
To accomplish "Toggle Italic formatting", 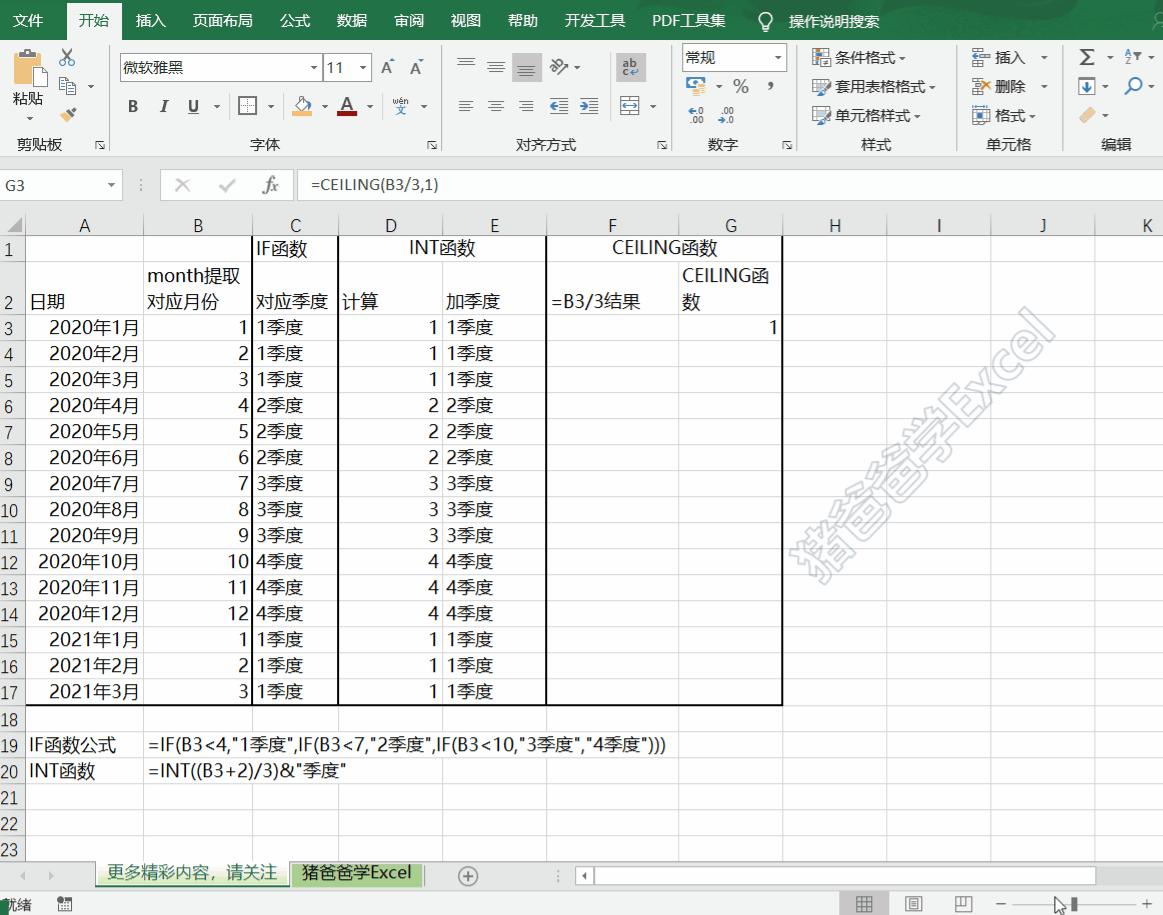I will pyautogui.click(x=163, y=106).
